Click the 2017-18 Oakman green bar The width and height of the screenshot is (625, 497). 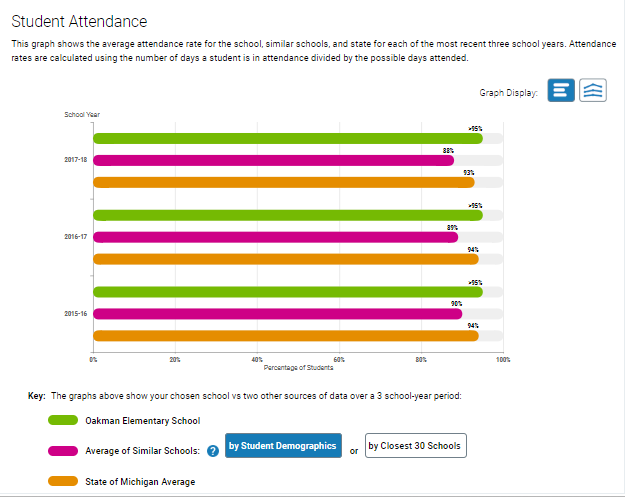[x=288, y=138]
